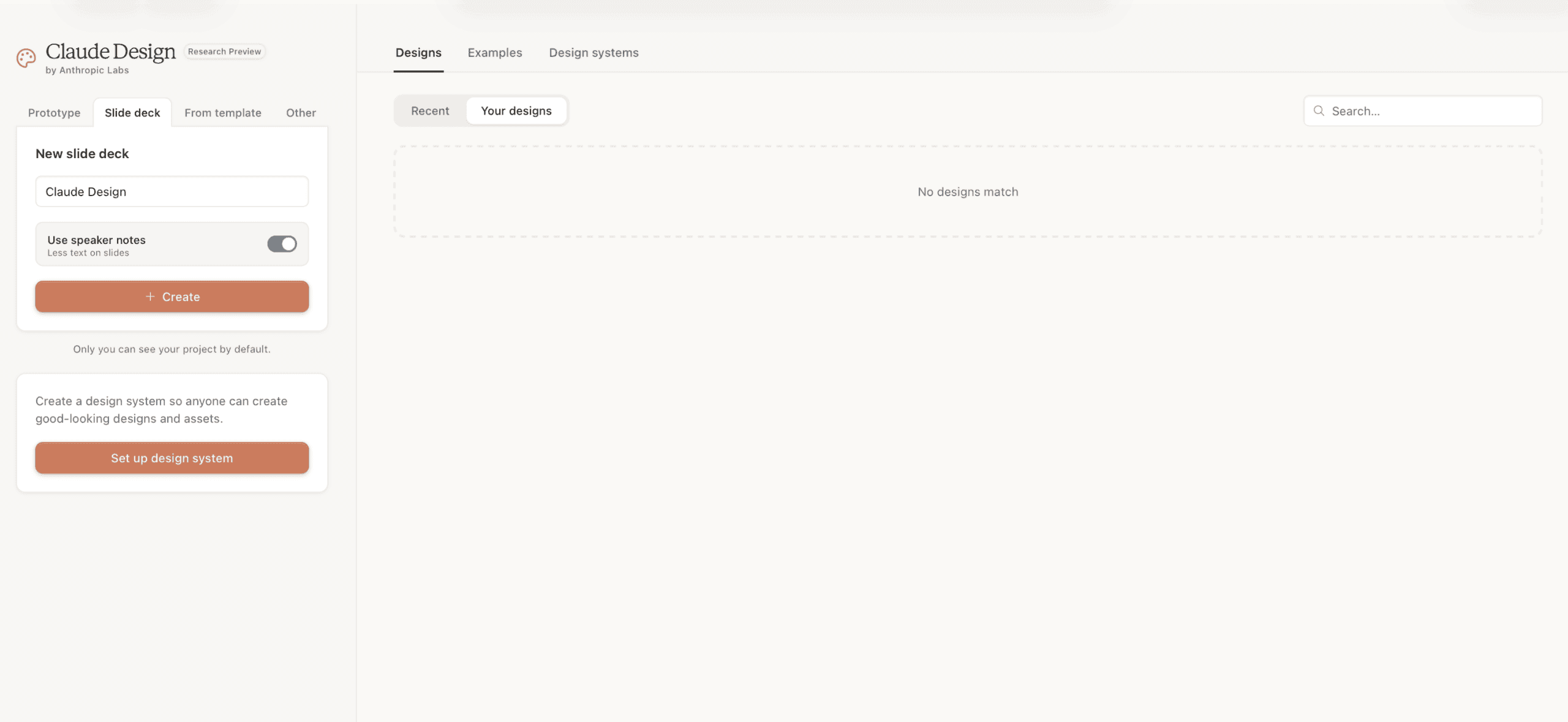1568x722 pixels.
Task: Click the Research Preview badge
Action: [x=224, y=51]
